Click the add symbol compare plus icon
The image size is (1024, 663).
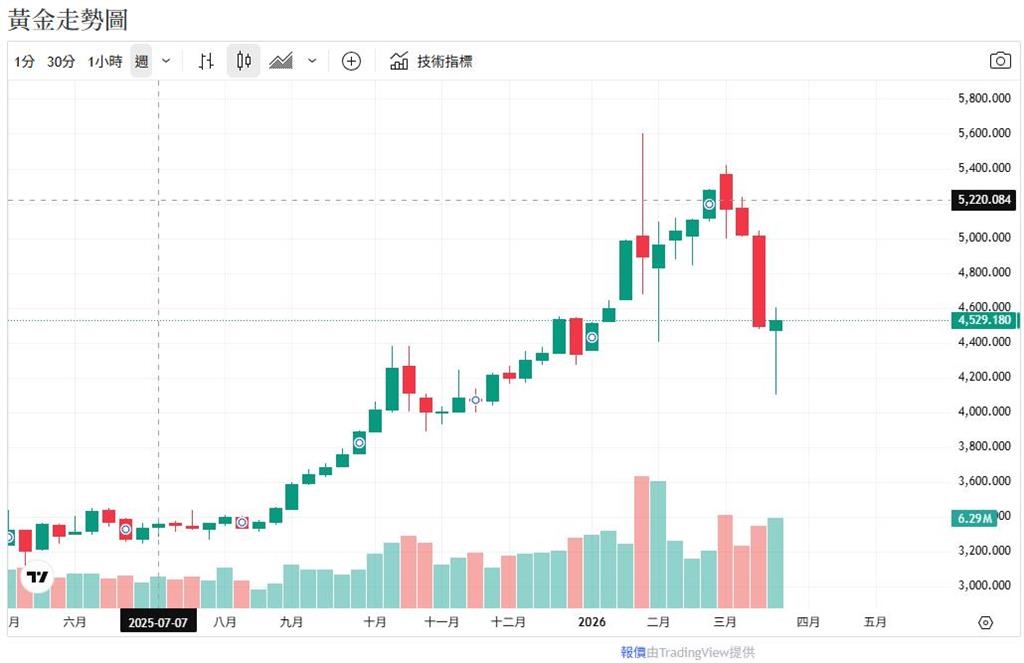pyautogui.click(x=351, y=61)
